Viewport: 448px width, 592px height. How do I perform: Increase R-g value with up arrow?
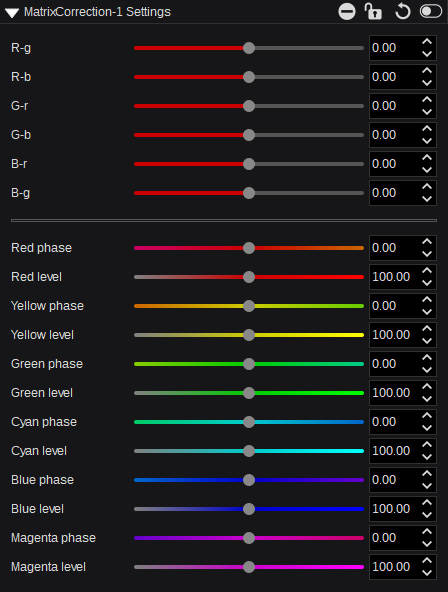pyautogui.click(x=427, y=42)
